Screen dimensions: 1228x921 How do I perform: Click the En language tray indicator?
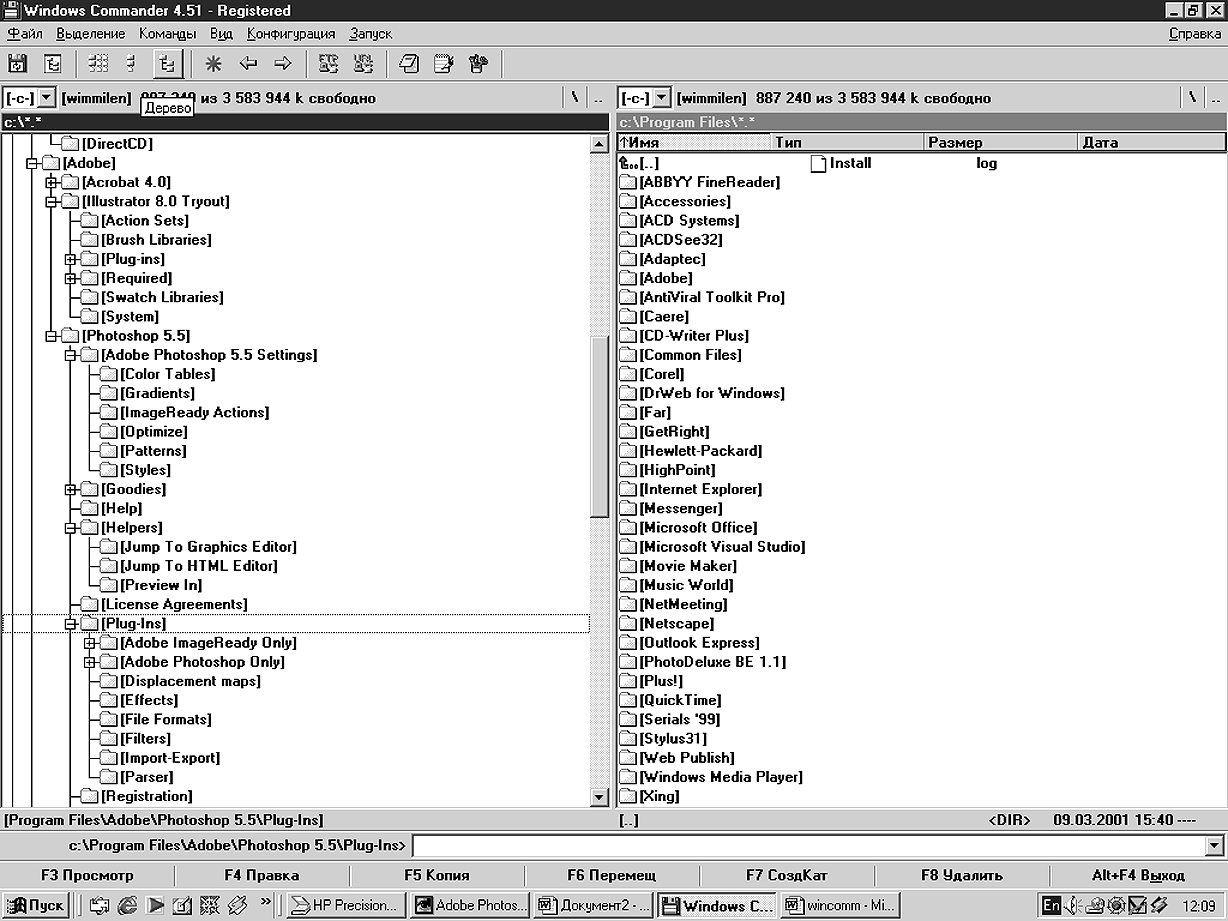click(x=1051, y=905)
